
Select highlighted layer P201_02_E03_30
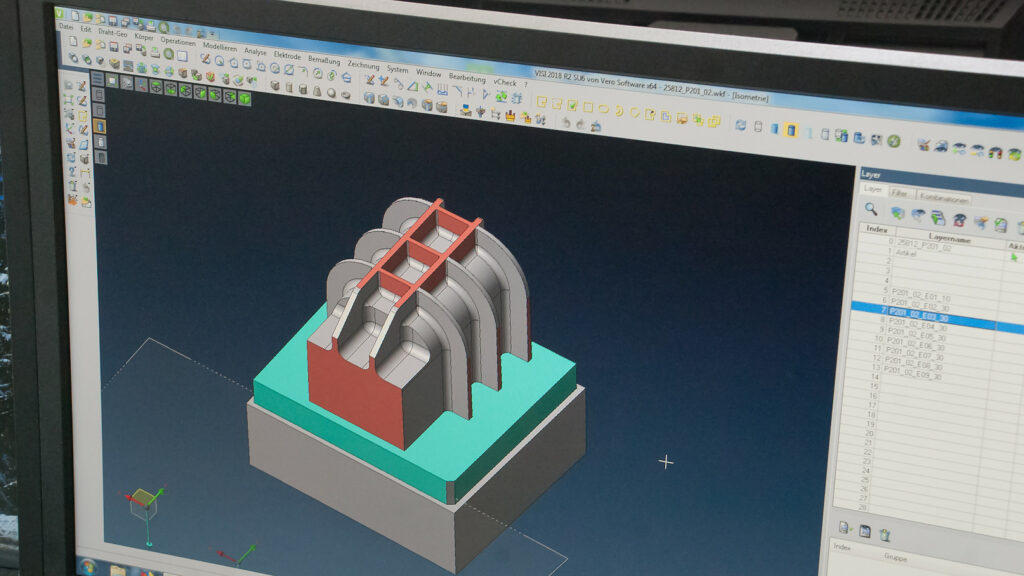pos(938,317)
